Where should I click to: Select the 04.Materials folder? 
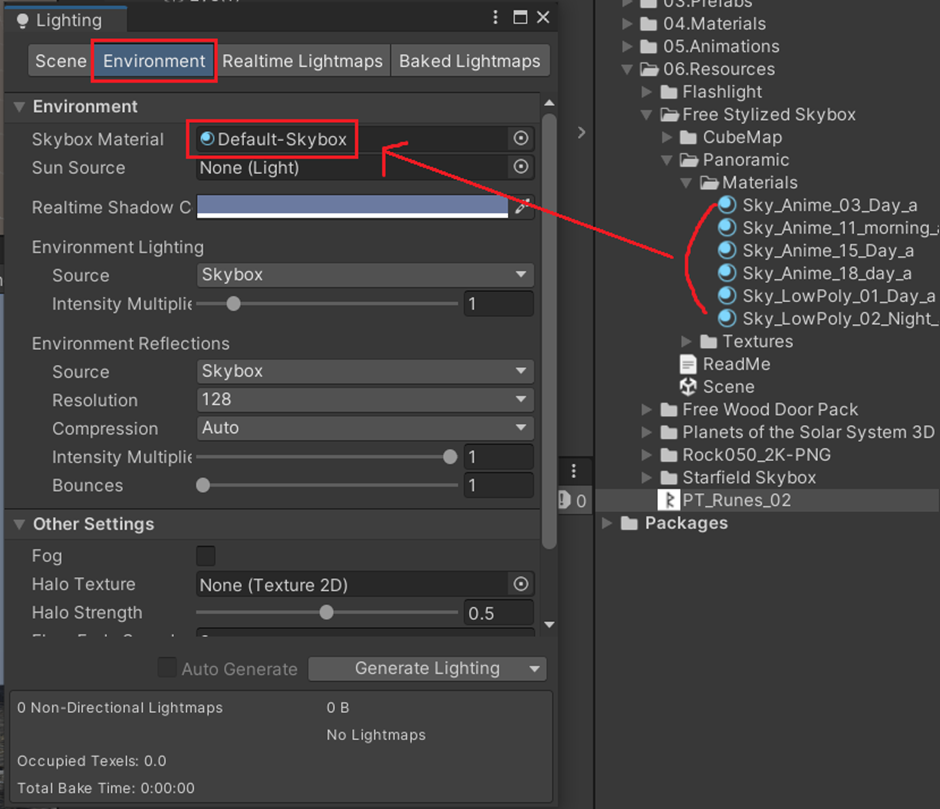pos(703,24)
